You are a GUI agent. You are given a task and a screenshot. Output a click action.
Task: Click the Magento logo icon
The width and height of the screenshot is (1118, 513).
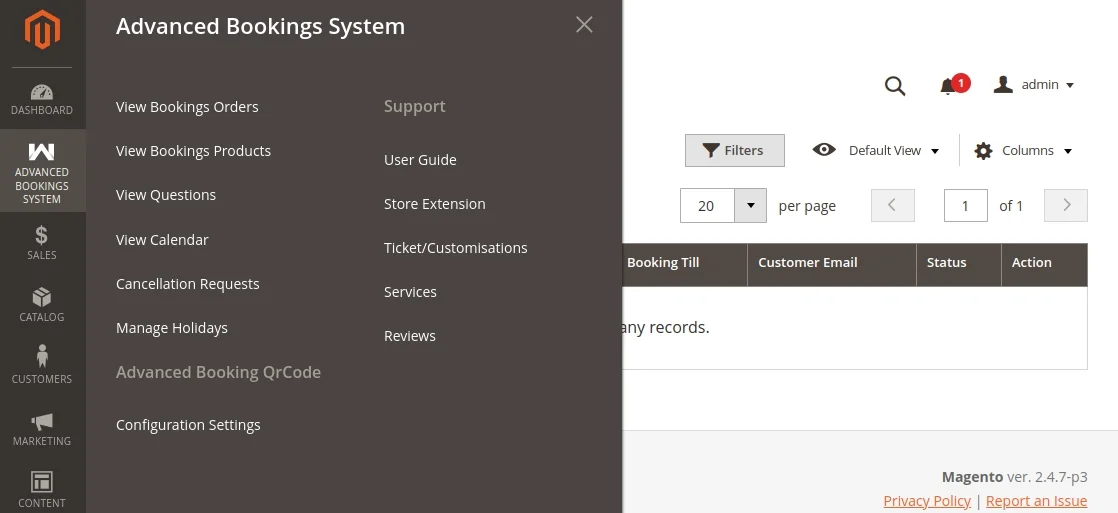(x=42, y=30)
